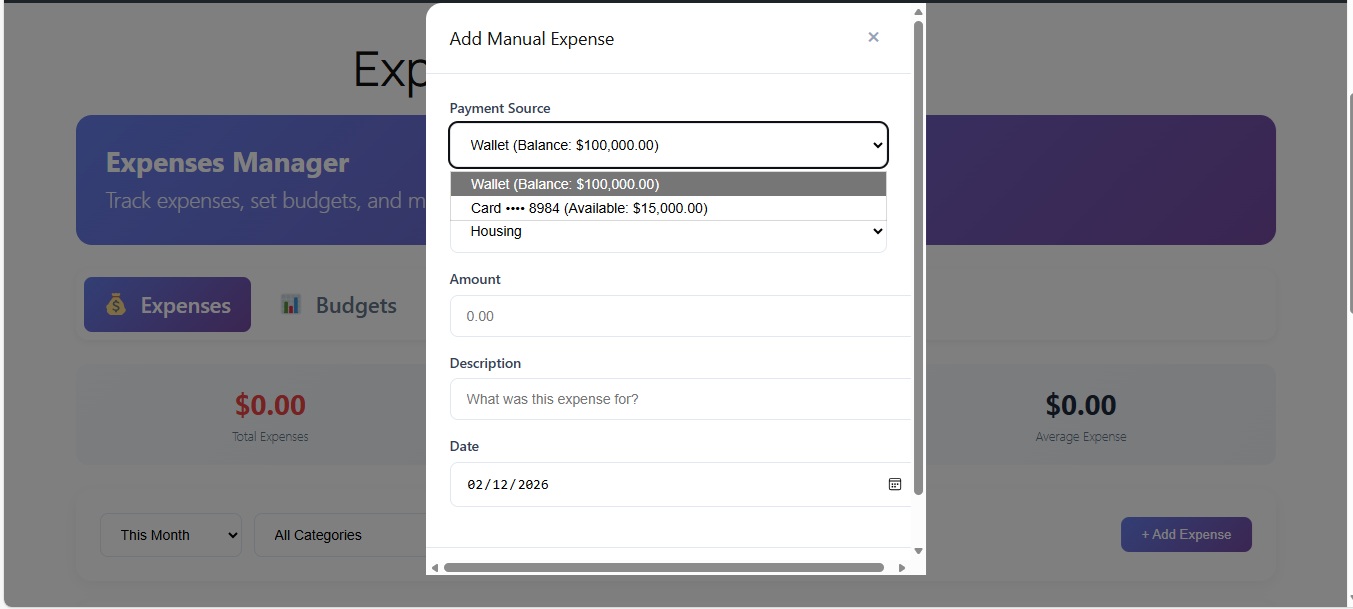
Task: Switch to the Budgets tab
Action: pos(340,305)
